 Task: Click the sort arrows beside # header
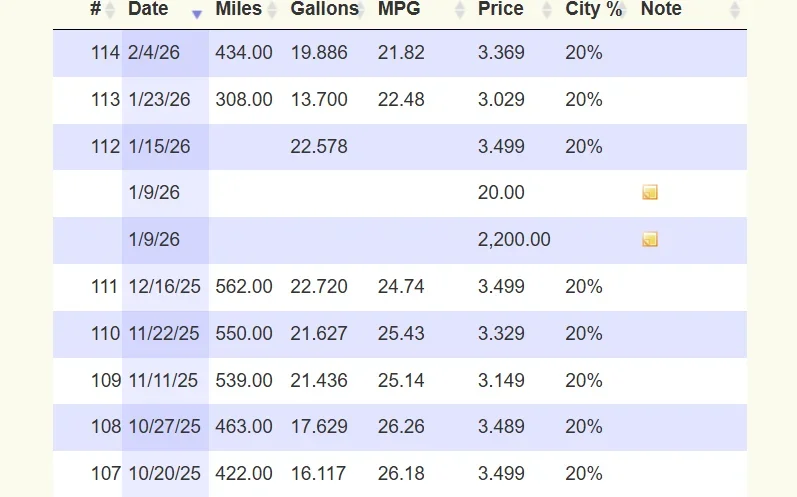pyautogui.click(x=112, y=10)
